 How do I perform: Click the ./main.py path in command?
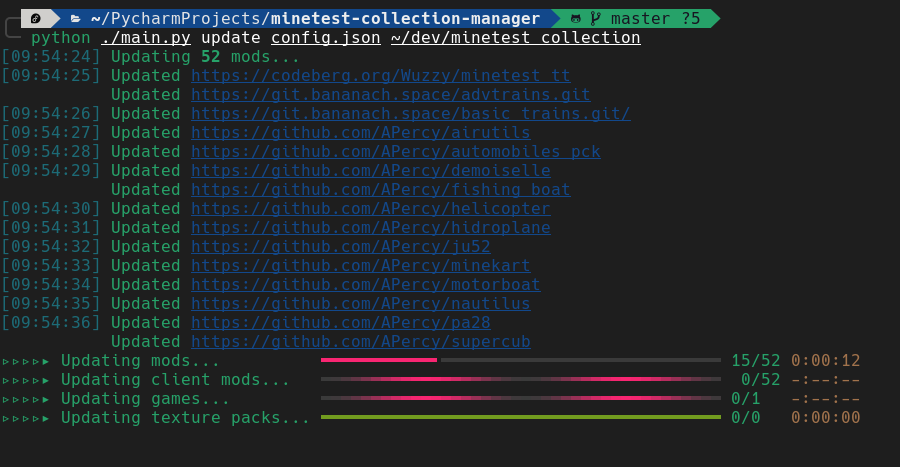click(x=146, y=38)
